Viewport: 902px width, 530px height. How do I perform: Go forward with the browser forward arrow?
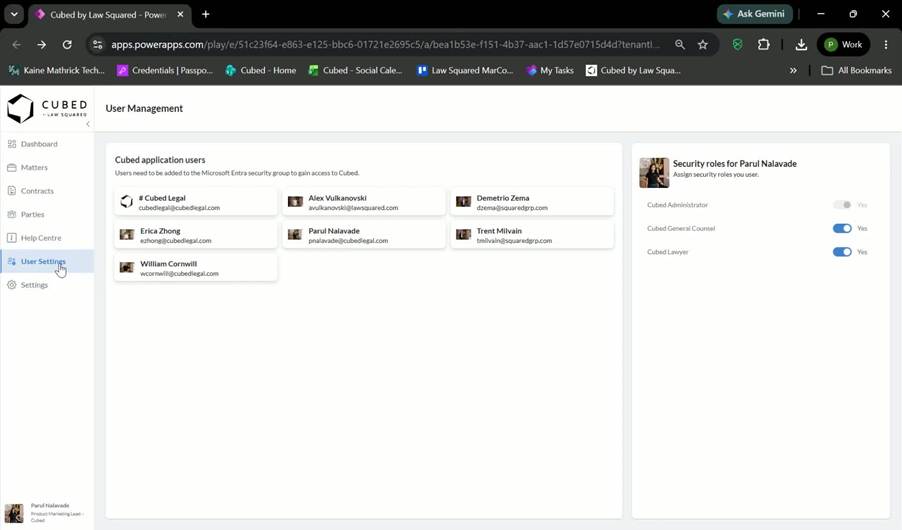click(x=41, y=44)
